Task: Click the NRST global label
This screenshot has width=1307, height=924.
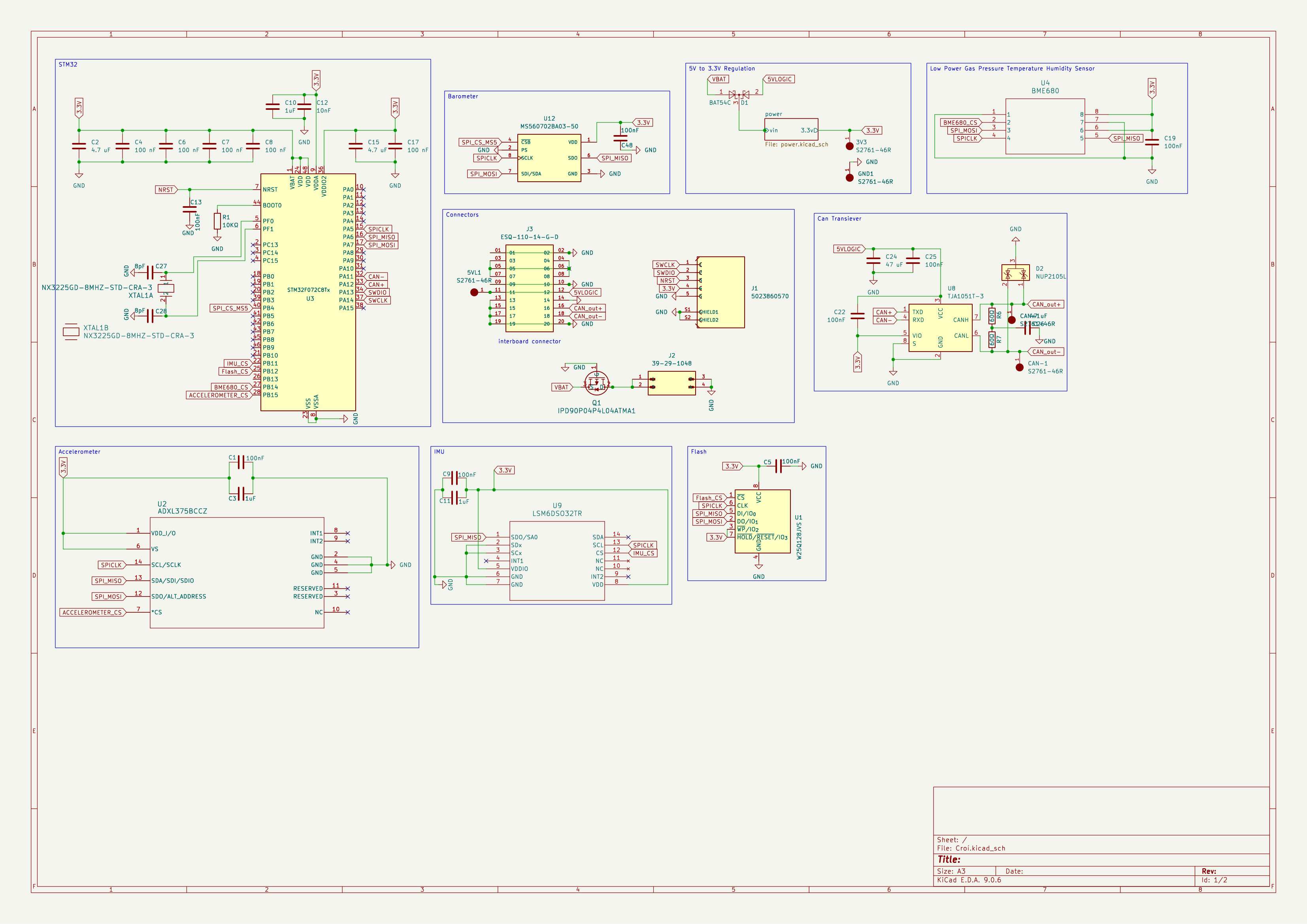Action: pyautogui.click(x=166, y=190)
